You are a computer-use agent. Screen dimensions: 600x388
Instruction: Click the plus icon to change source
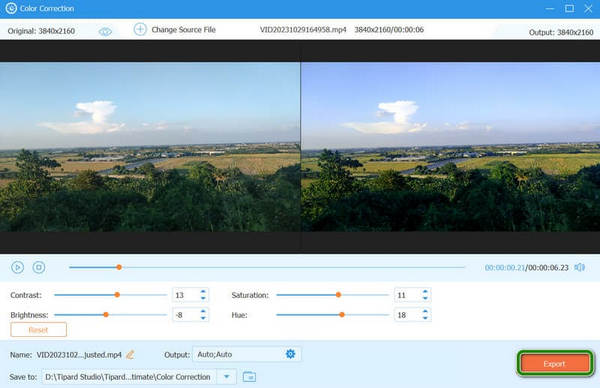140,29
